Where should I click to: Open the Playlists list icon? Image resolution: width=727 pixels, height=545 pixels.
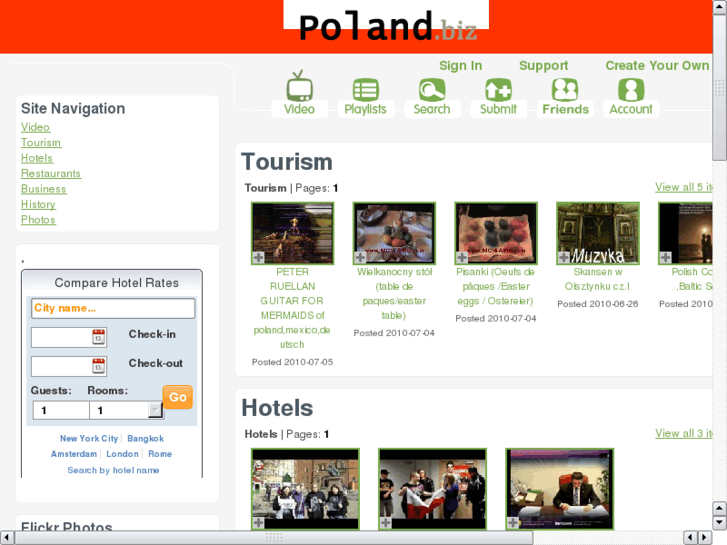click(366, 90)
